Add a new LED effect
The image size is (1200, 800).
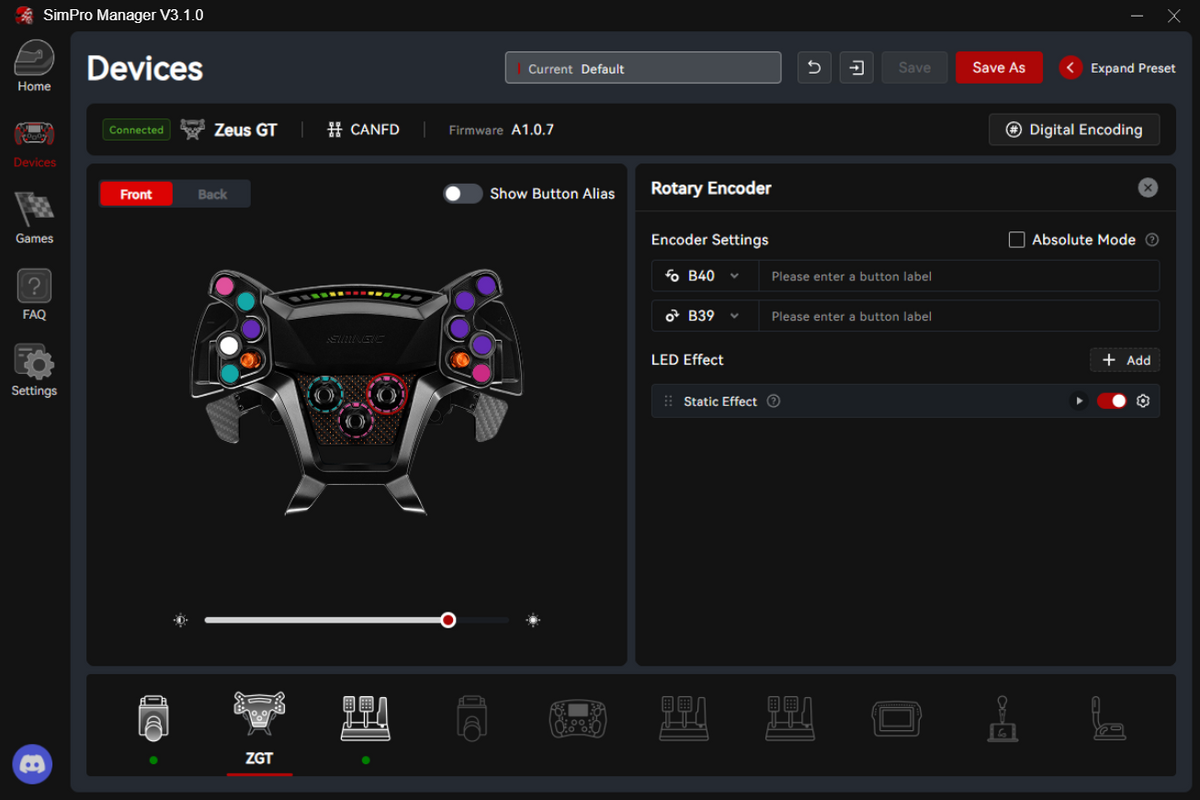point(1125,360)
